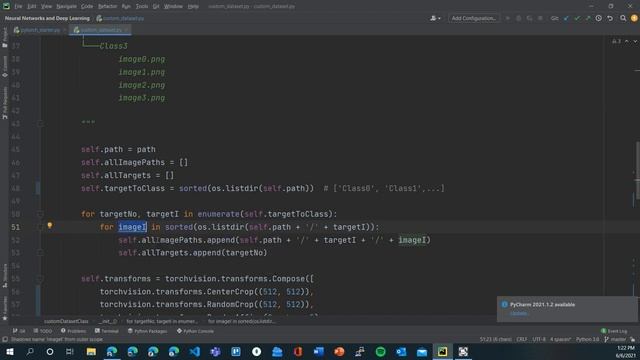The image size is (640, 360).
Task: Go to next highlighted warning arrow
Action: click(x=635, y=41)
